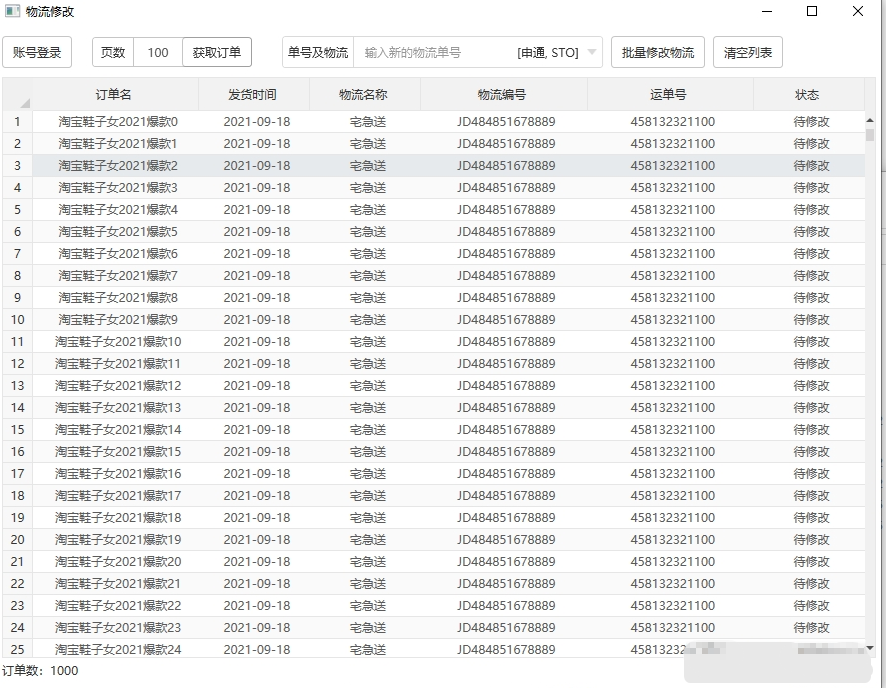Click the app icon in the title bar
887x688 pixels.
click(x=12, y=12)
